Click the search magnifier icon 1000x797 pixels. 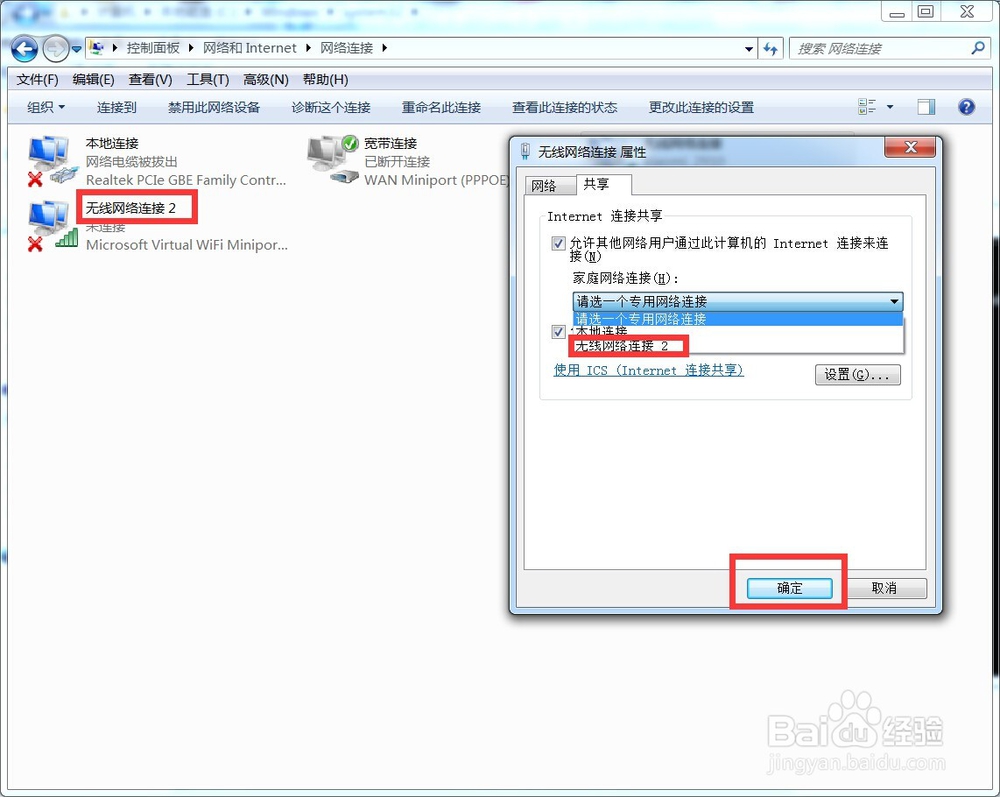click(978, 48)
